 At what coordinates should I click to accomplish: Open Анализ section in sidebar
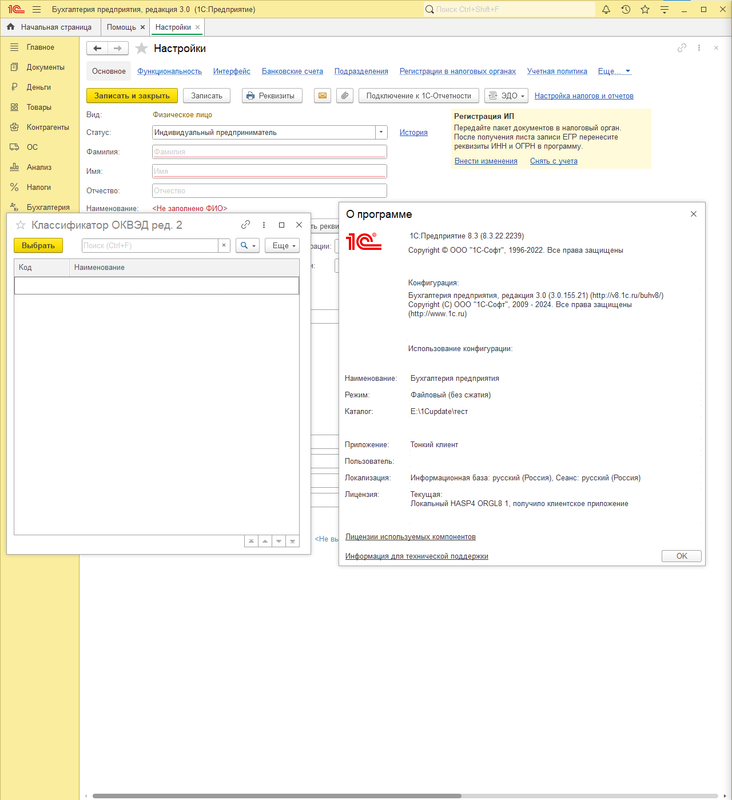(39, 167)
